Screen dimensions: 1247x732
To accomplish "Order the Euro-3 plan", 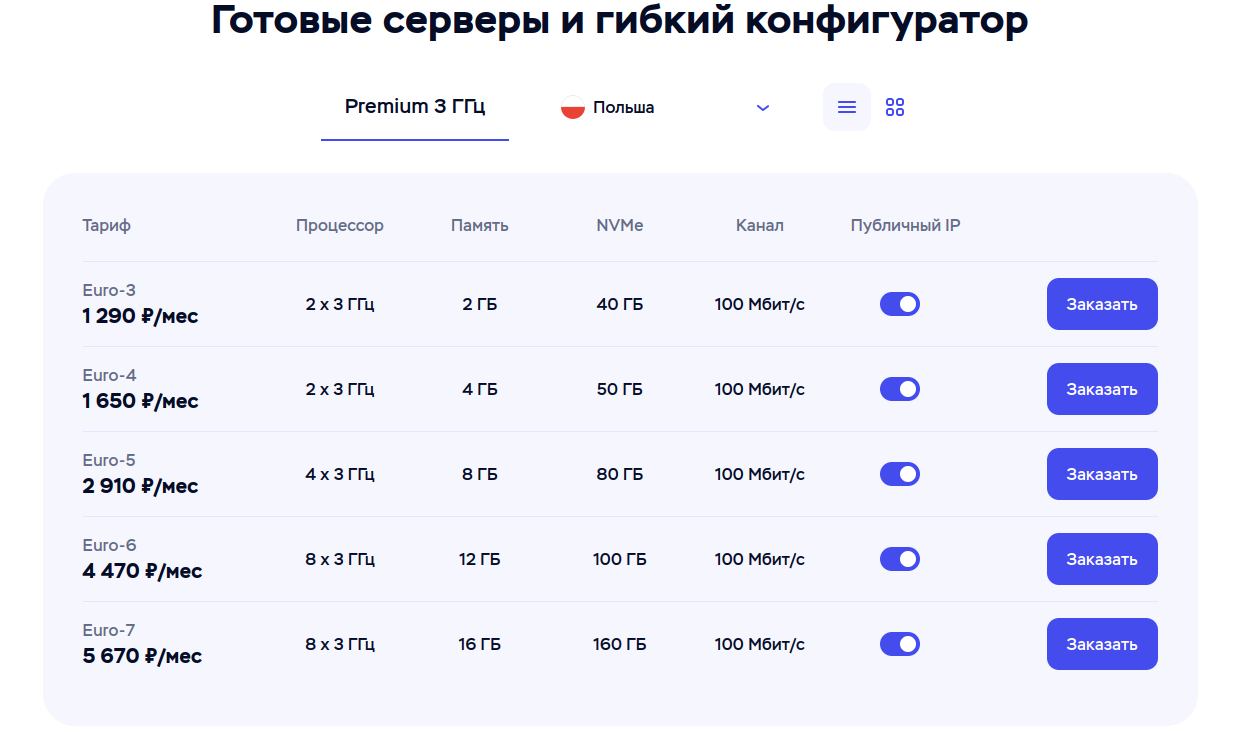I will pyautogui.click(x=1102, y=304).
